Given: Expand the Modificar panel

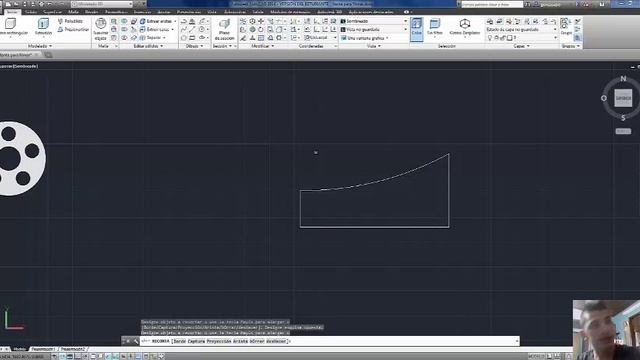Looking at the screenshot, I should coord(262,46).
